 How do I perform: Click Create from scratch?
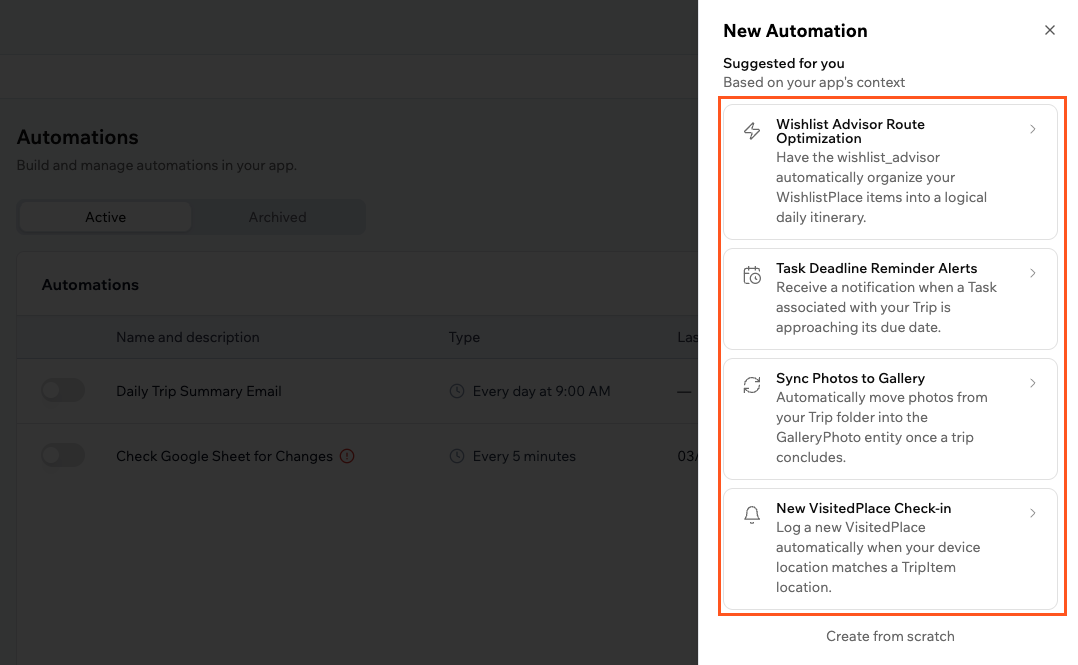[890, 636]
